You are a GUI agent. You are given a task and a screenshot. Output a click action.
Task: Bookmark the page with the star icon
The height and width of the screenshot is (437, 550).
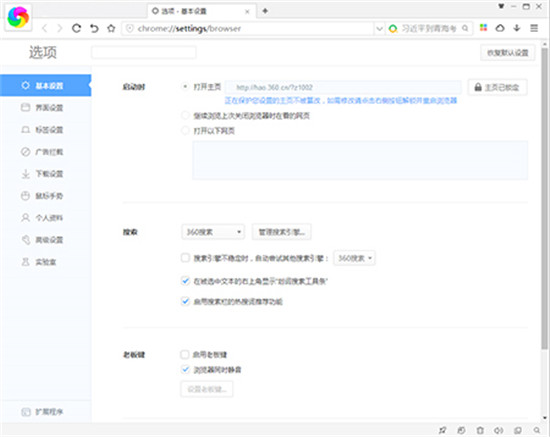coord(111,28)
